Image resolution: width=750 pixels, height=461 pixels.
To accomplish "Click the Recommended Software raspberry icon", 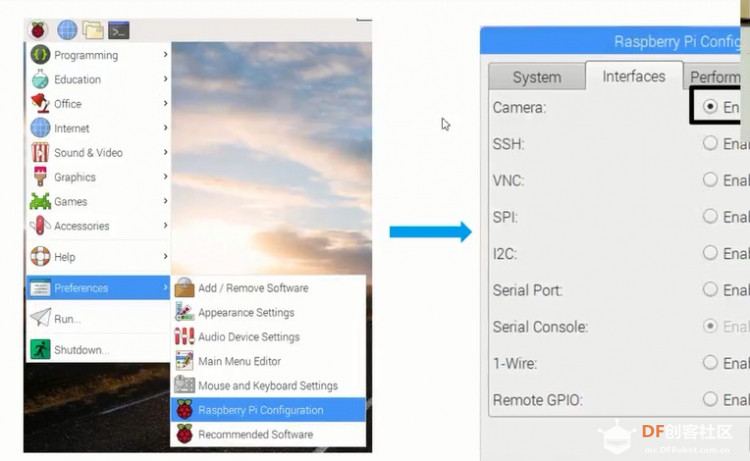I will pyautogui.click(x=185, y=434).
